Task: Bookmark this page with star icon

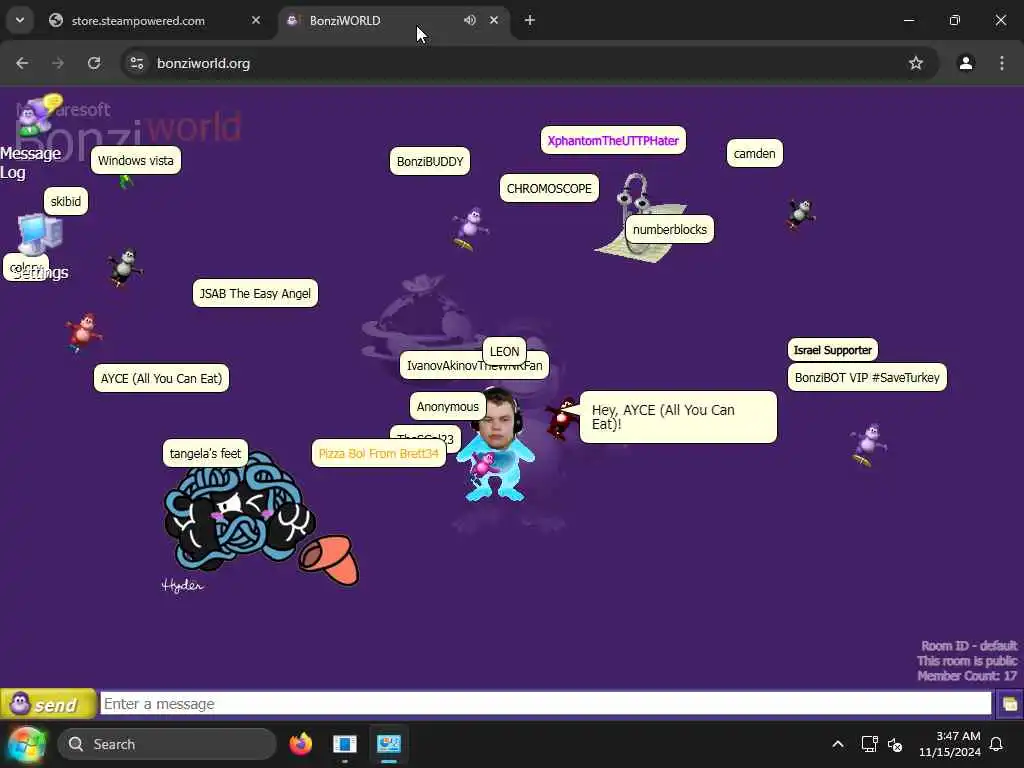Action: click(x=916, y=63)
